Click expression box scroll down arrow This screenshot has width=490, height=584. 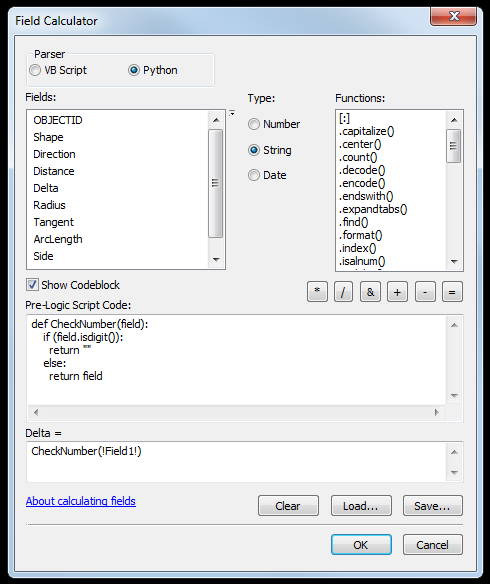(454, 473)
